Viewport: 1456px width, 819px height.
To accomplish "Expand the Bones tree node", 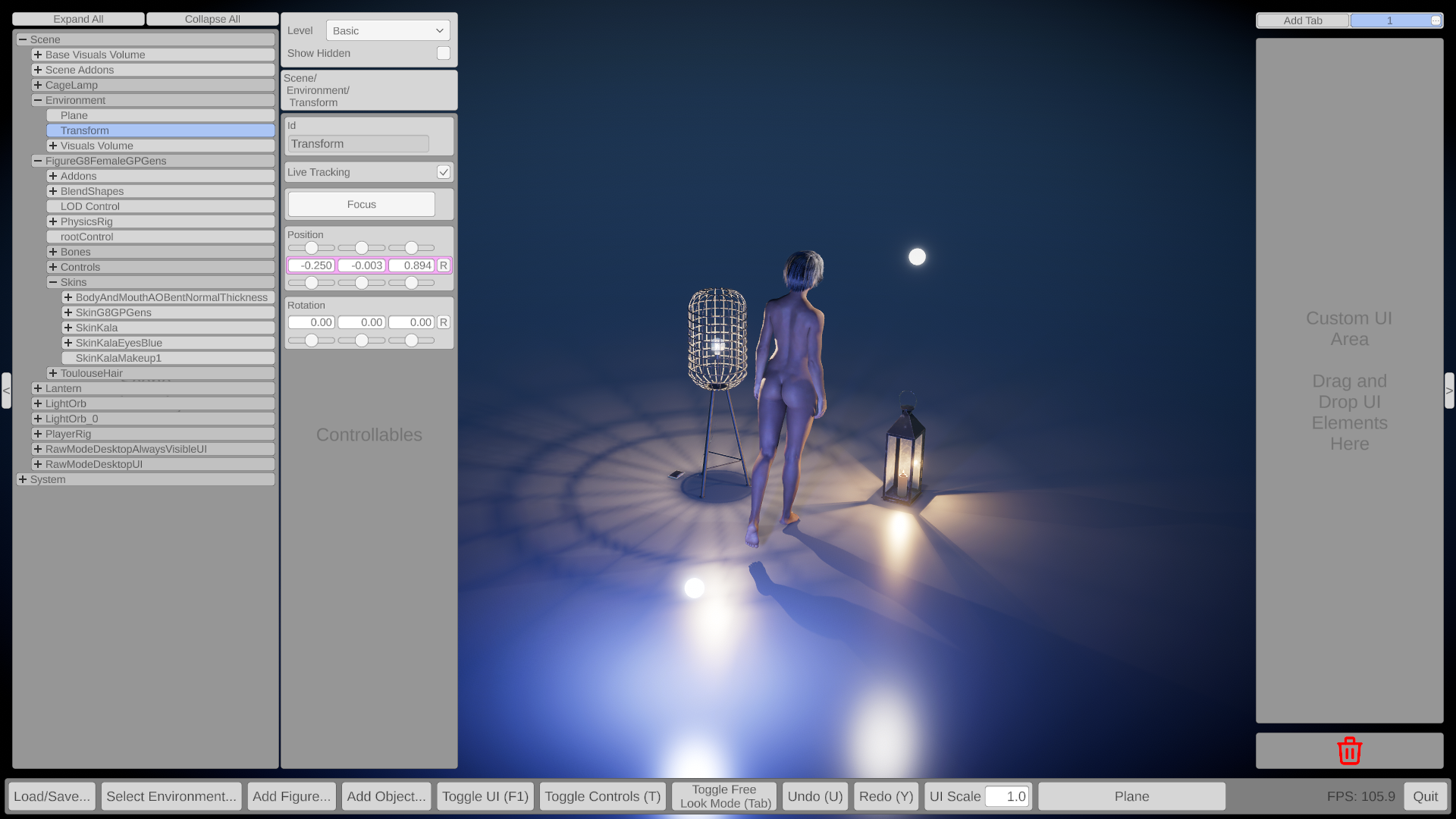I will [x=52, y=251].
